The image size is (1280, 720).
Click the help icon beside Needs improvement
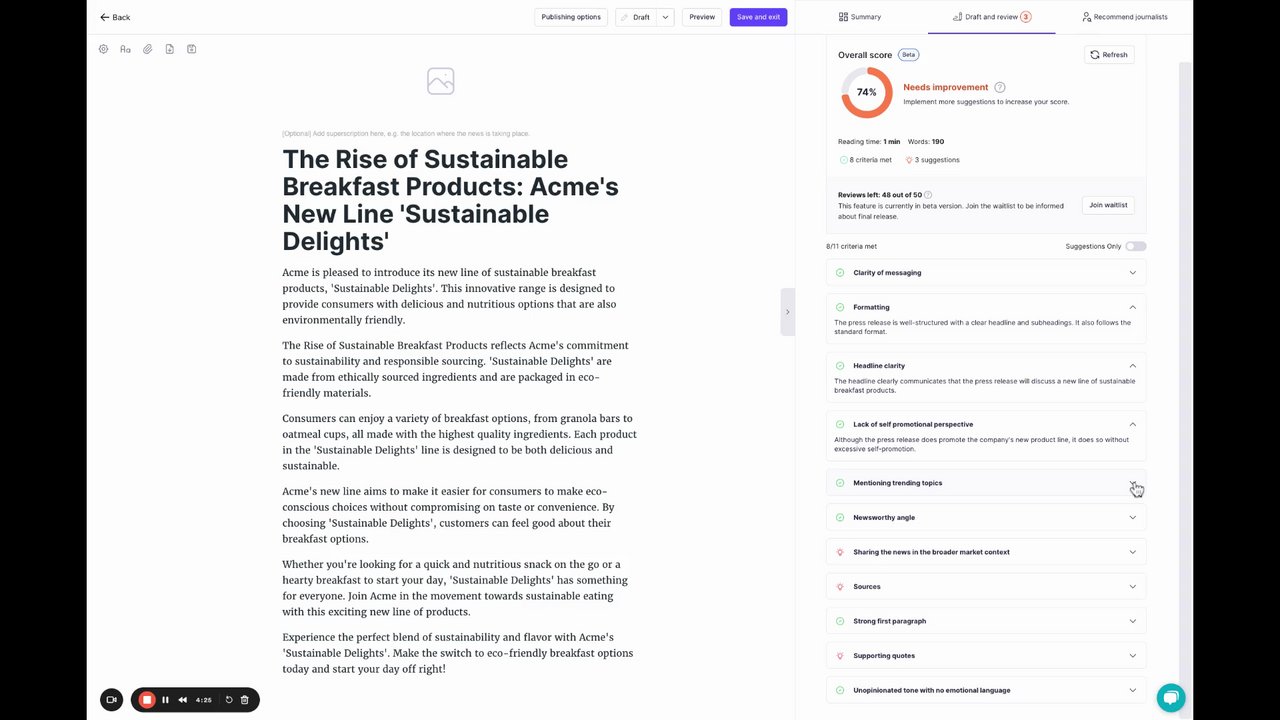(1000, 88)
